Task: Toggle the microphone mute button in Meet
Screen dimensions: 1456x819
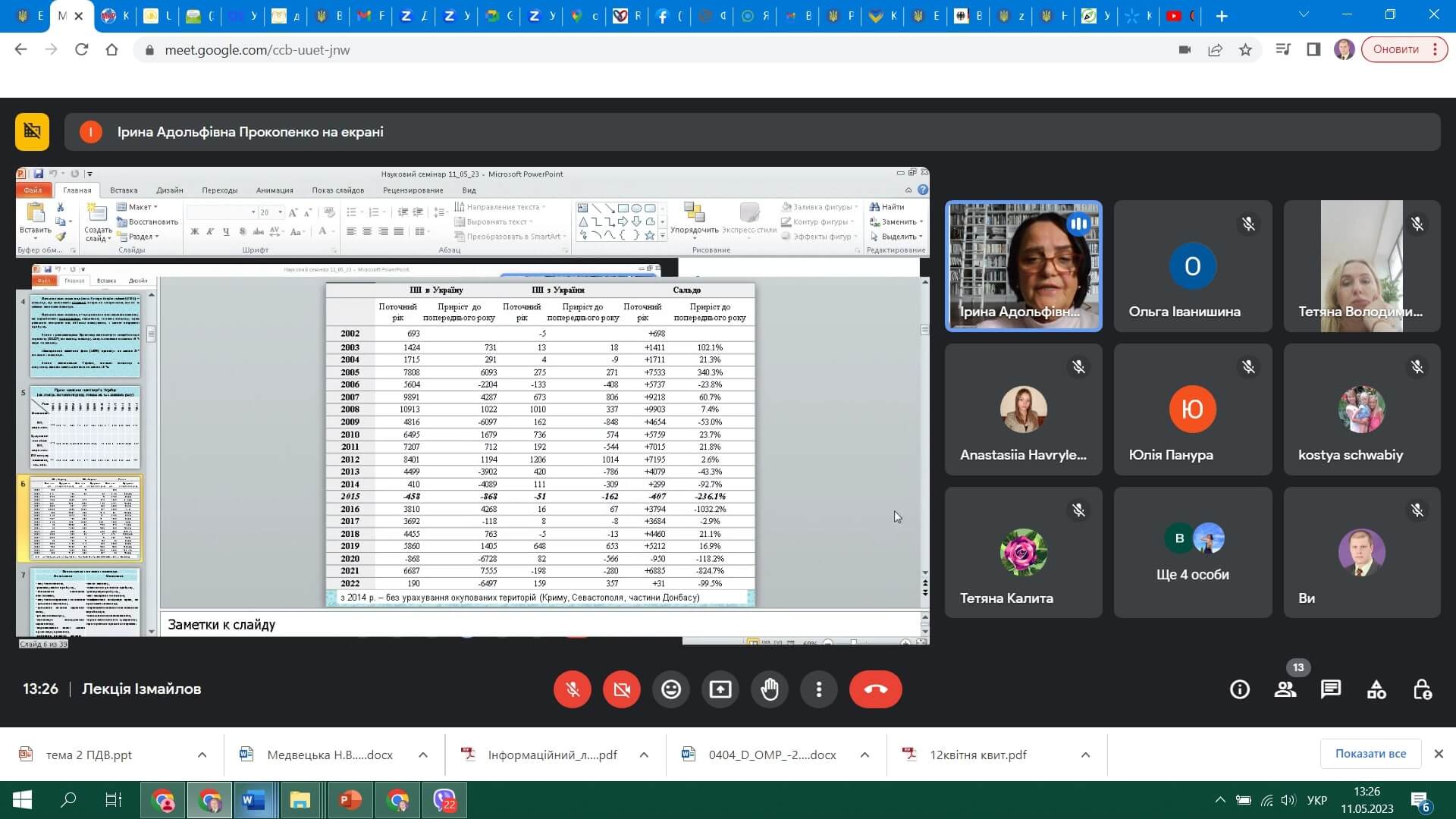Action: tap(572, 689)
